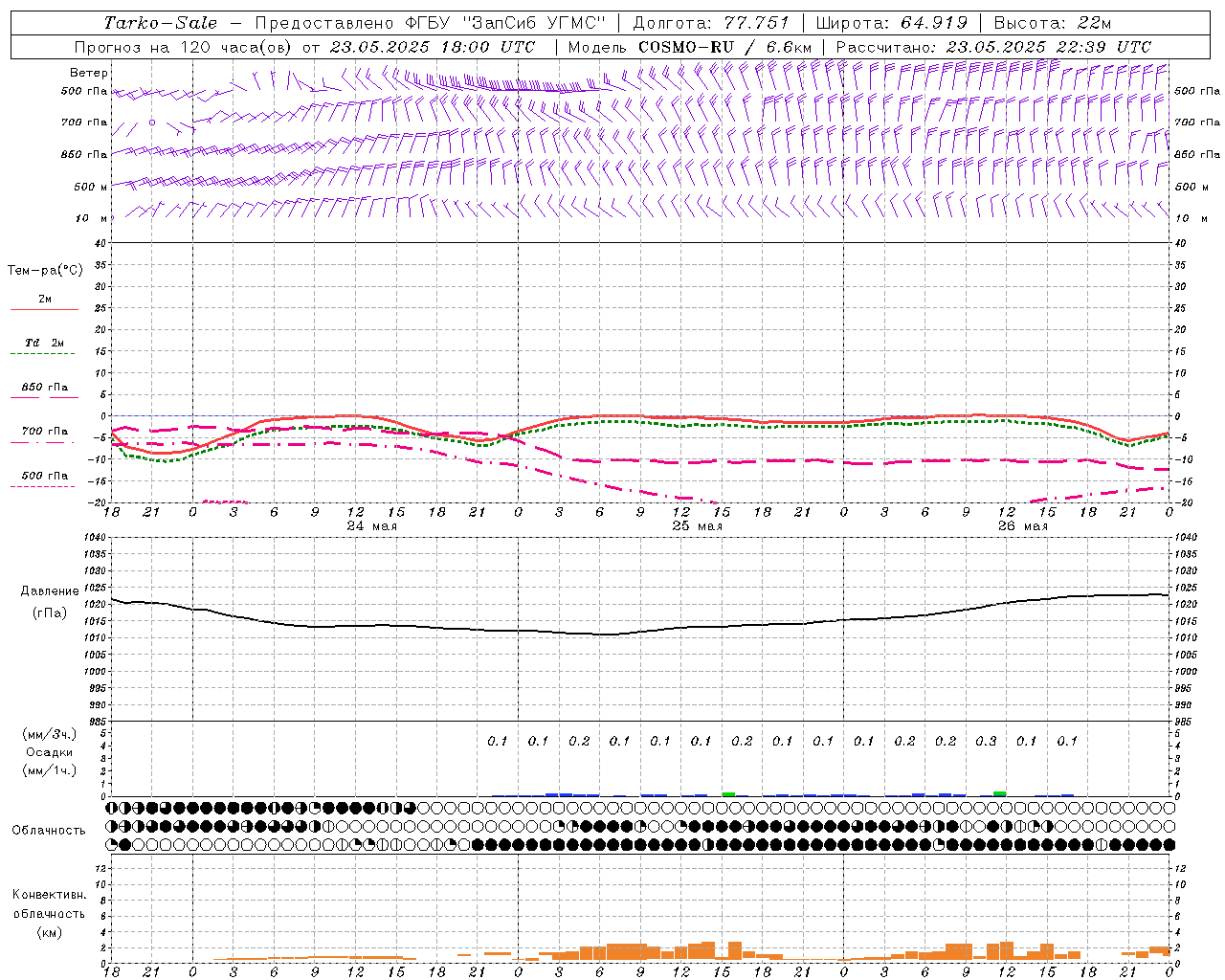Click the "Конвективн." convective cloud label
The image size is (1225, 980).
[50, 895]
